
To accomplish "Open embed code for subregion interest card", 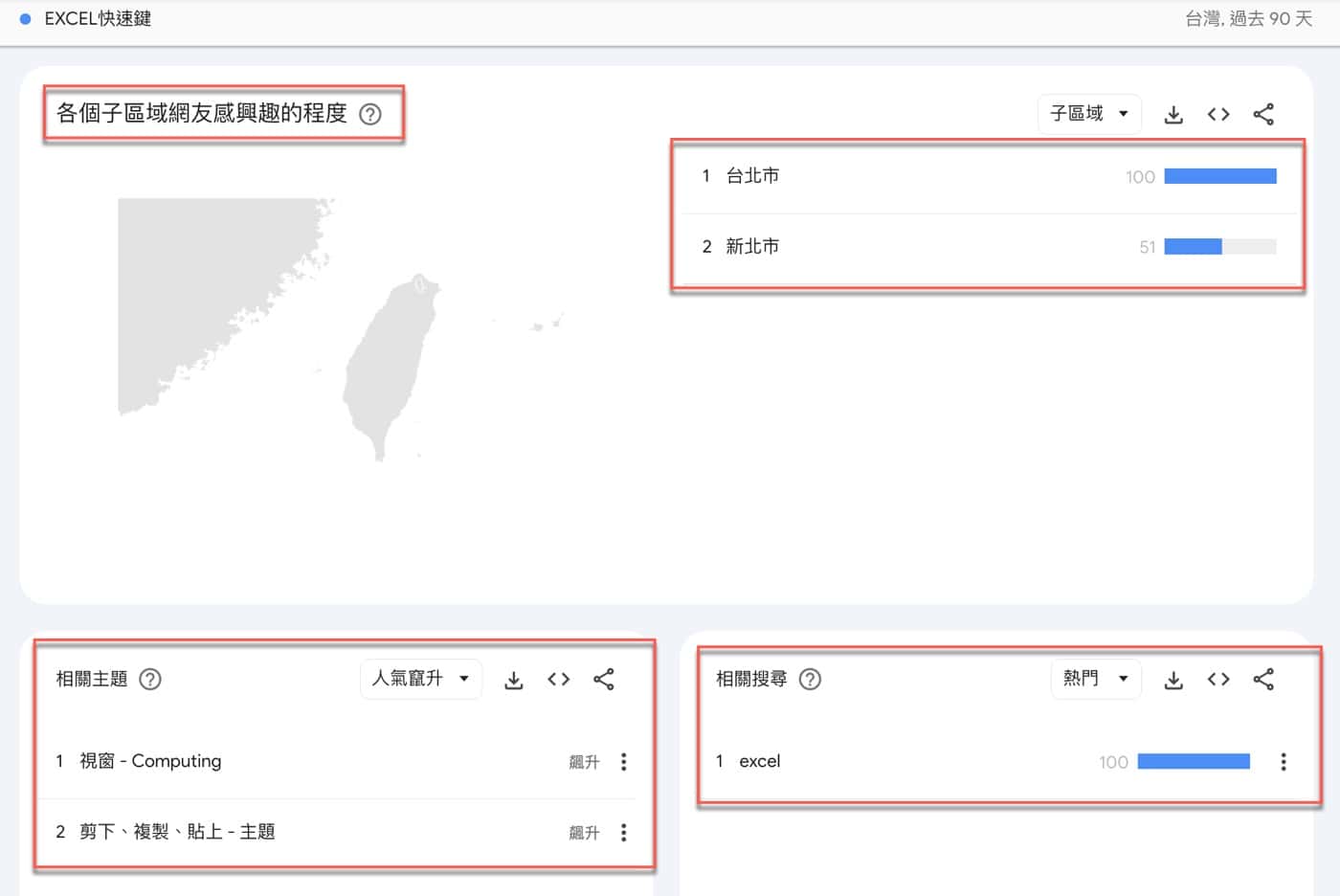I will [1218, 115].
